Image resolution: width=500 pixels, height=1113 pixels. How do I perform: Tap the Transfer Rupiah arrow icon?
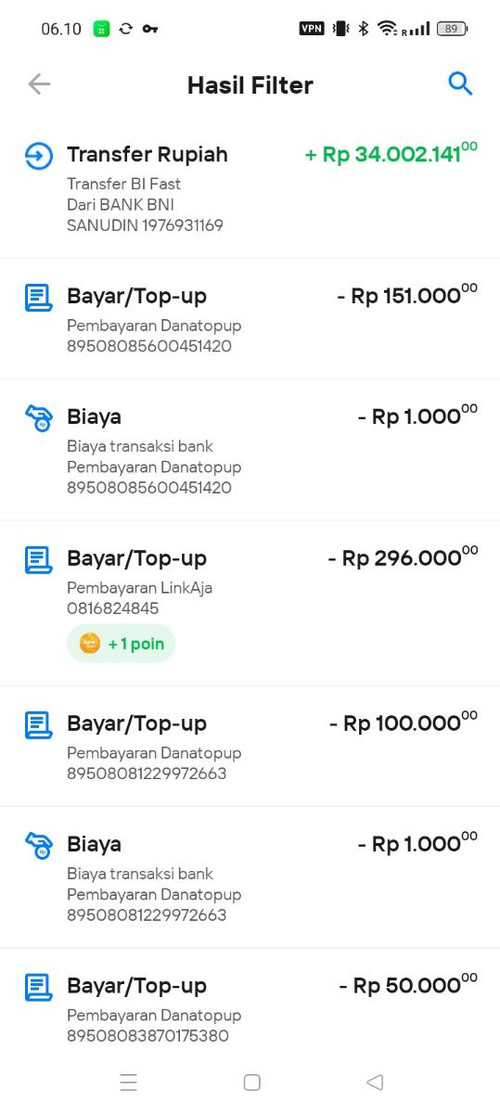coord(39,155)
